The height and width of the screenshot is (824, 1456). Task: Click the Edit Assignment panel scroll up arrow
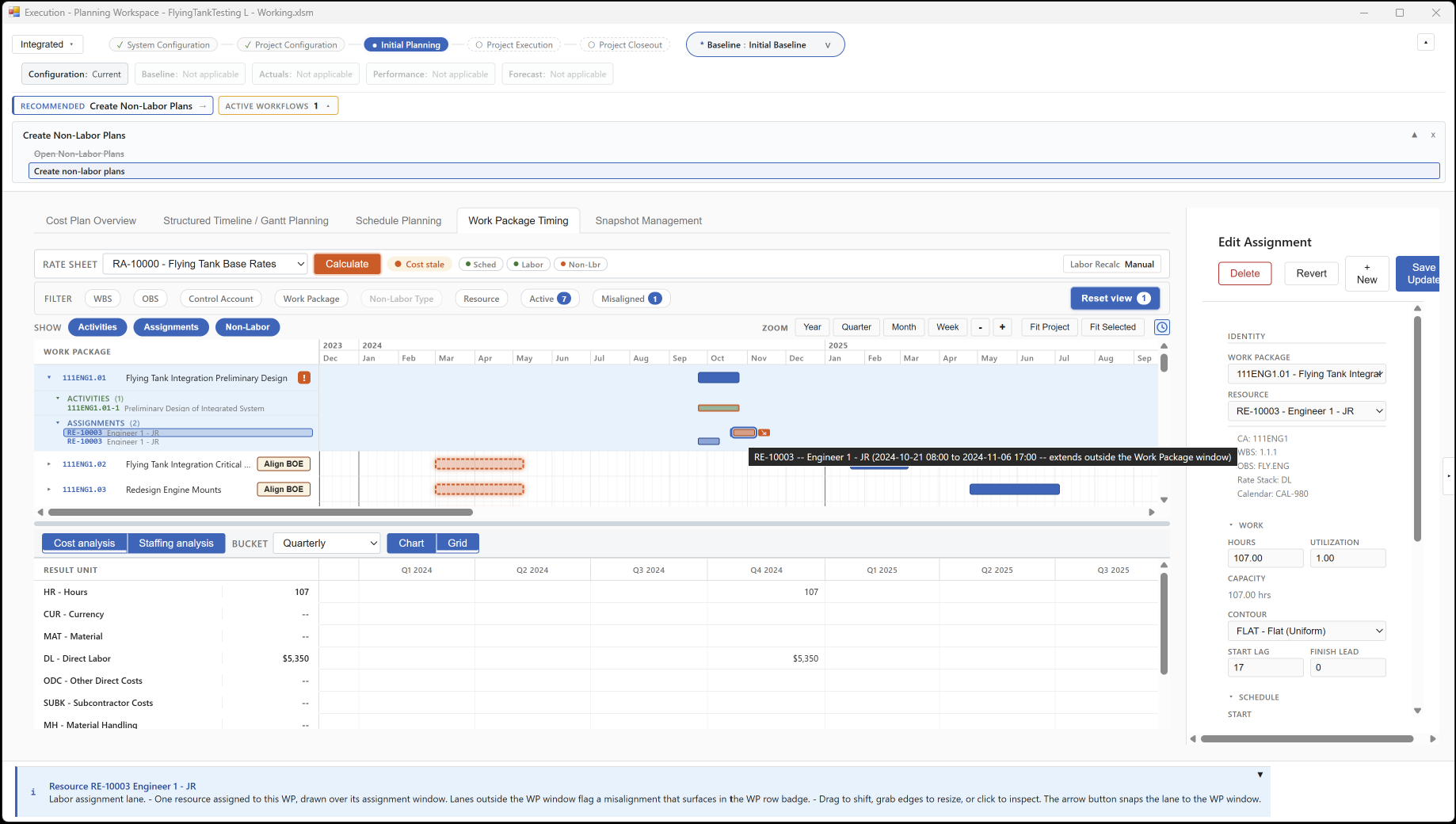(x=1417, y=308)
